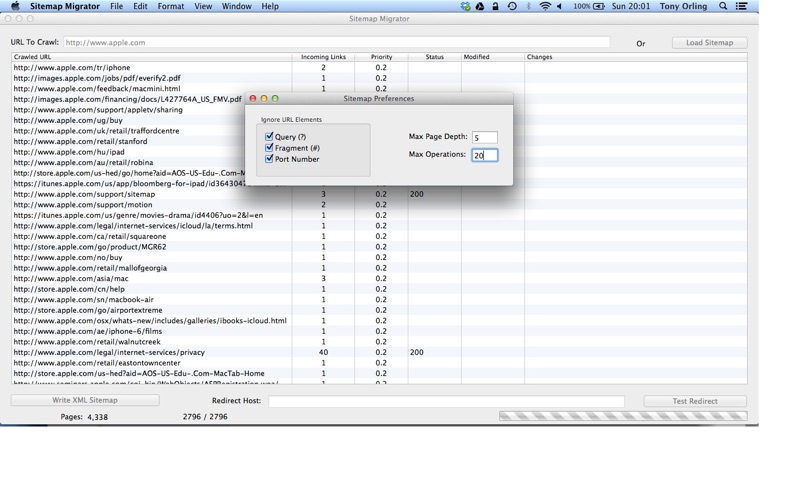Sort by Crawled URL column header

pyautogui.click(x=152, y=57)
